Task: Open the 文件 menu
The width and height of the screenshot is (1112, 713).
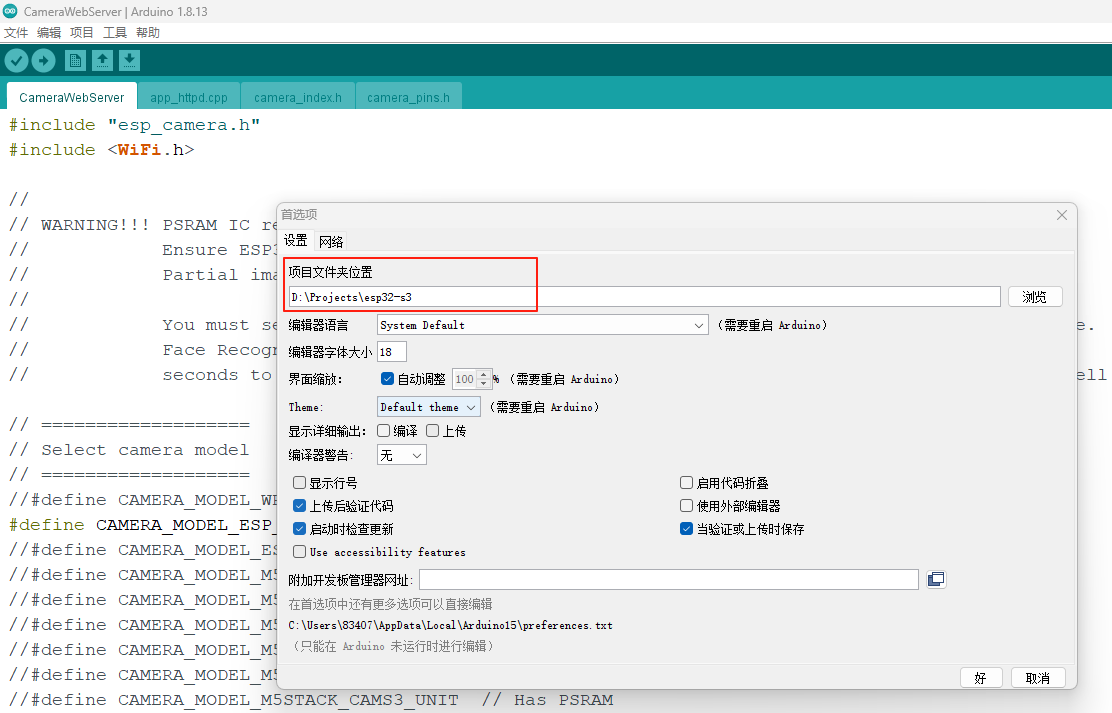Action: click(16, 33)
